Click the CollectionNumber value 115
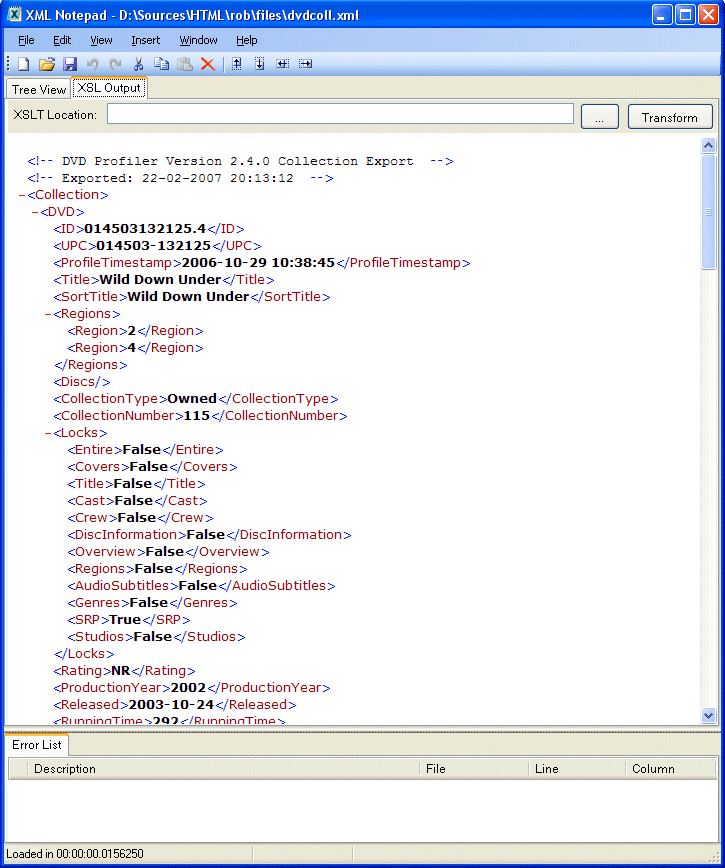Viewport: 725px width, 868px height. coord(196,416)
